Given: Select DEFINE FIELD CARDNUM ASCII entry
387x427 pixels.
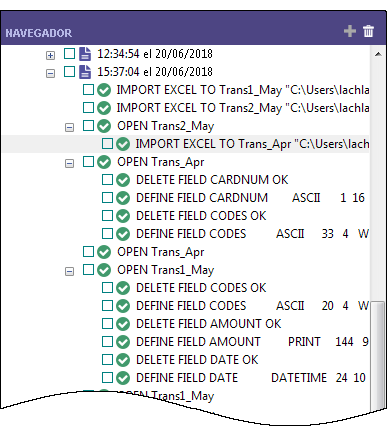Looking at the screenshot, I should pyautogui.click(x=250, y=198).
